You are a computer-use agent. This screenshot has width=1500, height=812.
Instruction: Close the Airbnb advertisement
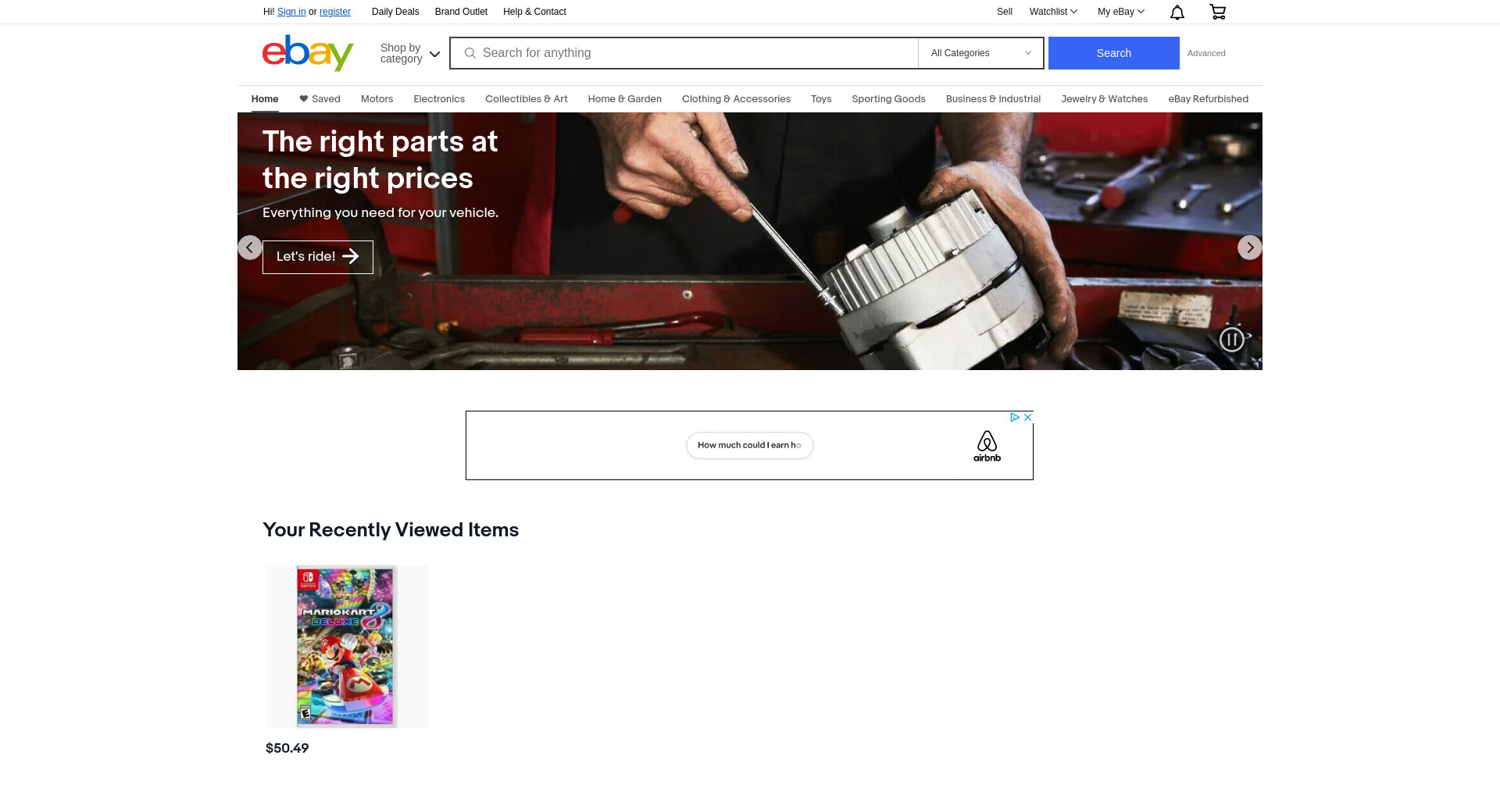[1027, 418]
